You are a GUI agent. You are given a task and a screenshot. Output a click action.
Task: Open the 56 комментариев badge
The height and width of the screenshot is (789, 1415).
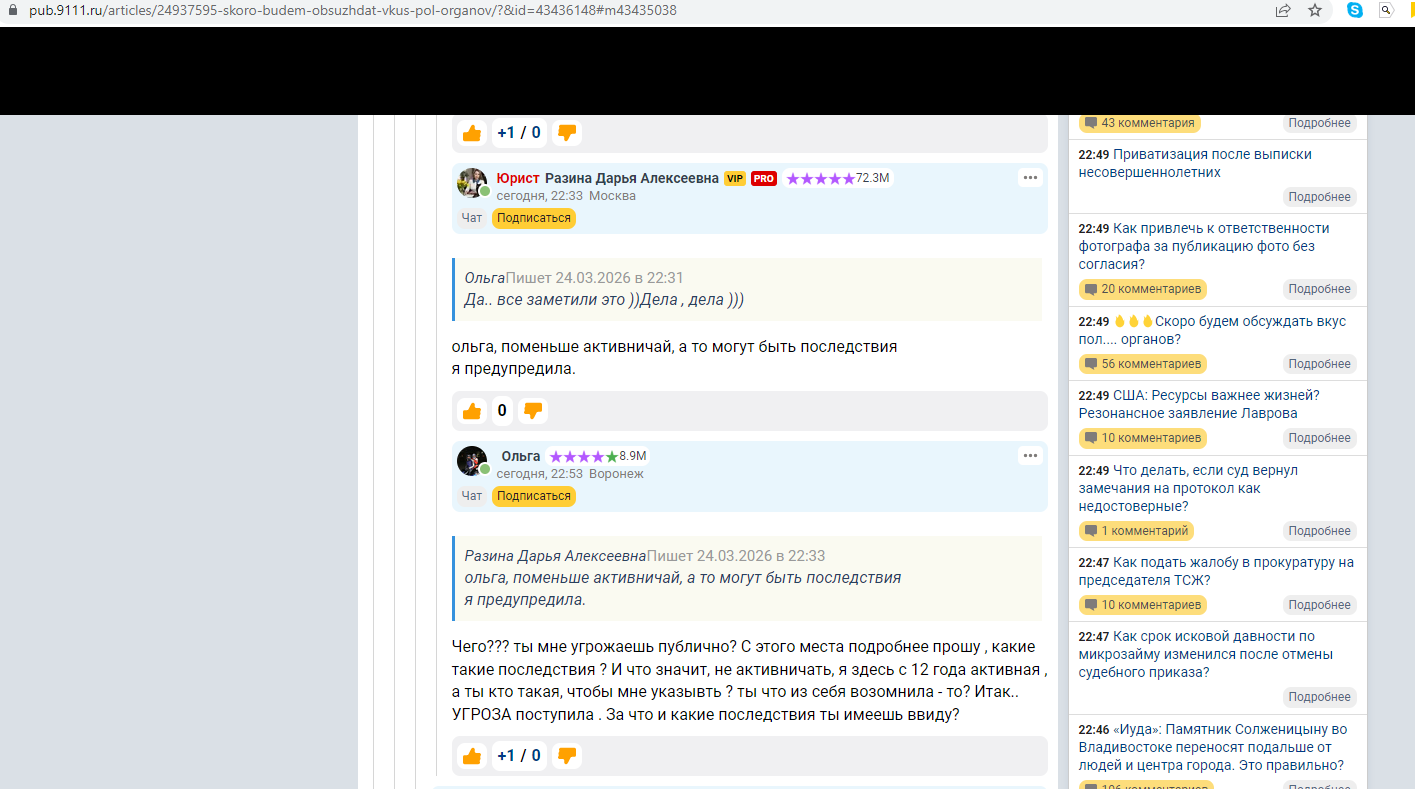click(1143, 364)
